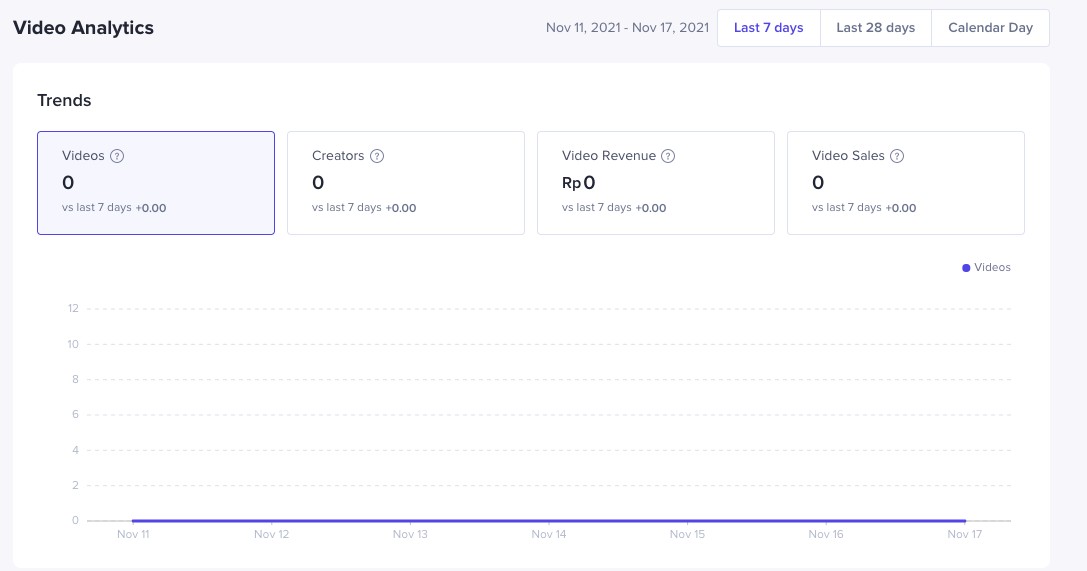Open the Creators help tooltip icon

point(377,156)
